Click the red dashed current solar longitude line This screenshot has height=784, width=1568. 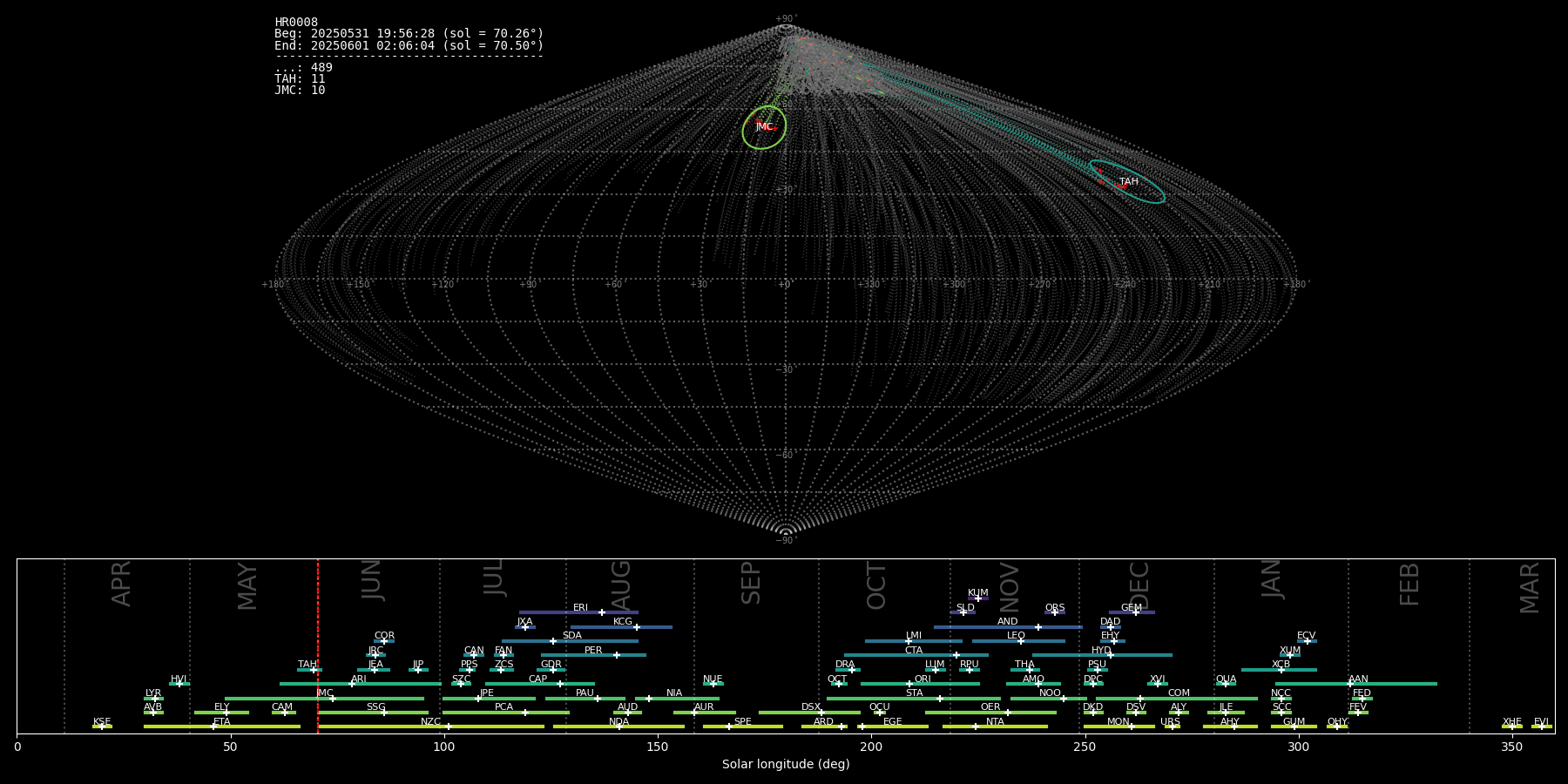tap(318, 645)
